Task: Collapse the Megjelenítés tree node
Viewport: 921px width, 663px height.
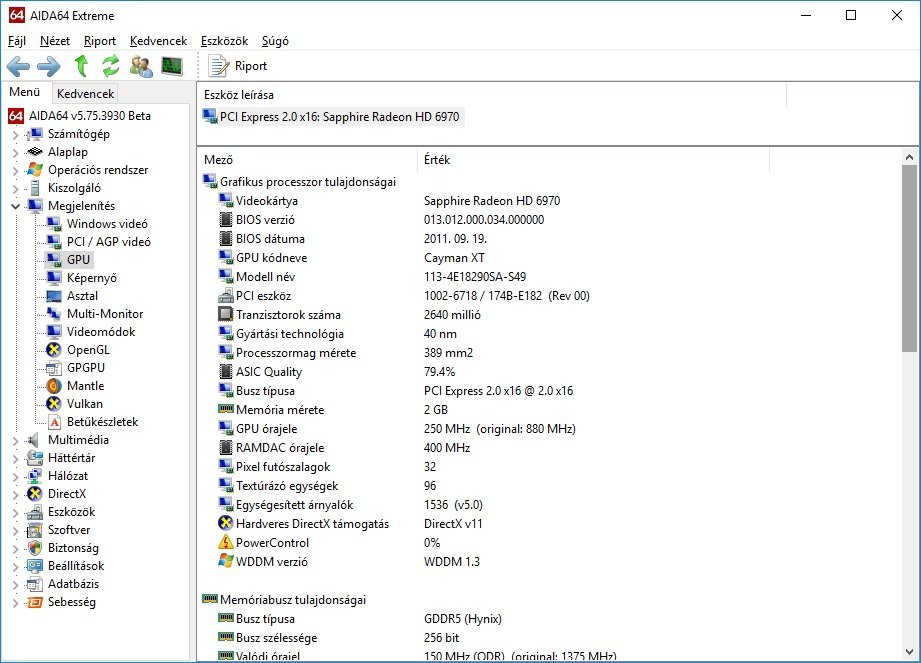Action: pyautogui.click(x=15, y=206)
